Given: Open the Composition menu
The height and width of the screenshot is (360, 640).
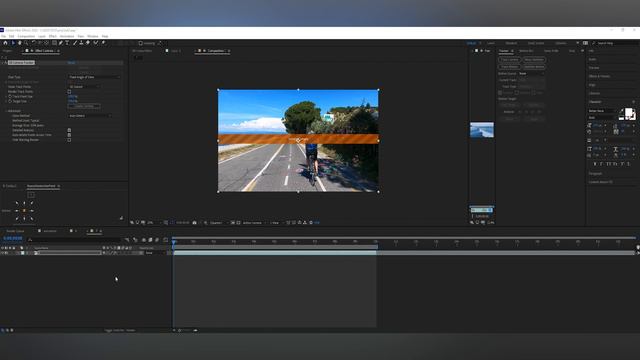Looking at the screenshot, I should [26, 36].
